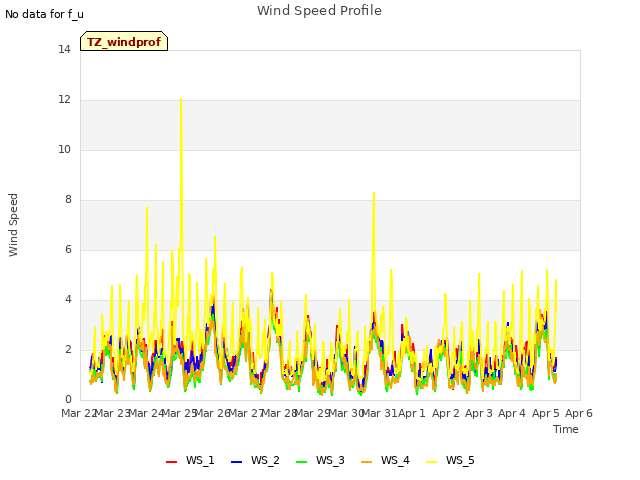Click the yellow WS_5 legend color marker
The width and height of the screenshot is (640, 480).
pyautogui.click(x=431, y=462)
